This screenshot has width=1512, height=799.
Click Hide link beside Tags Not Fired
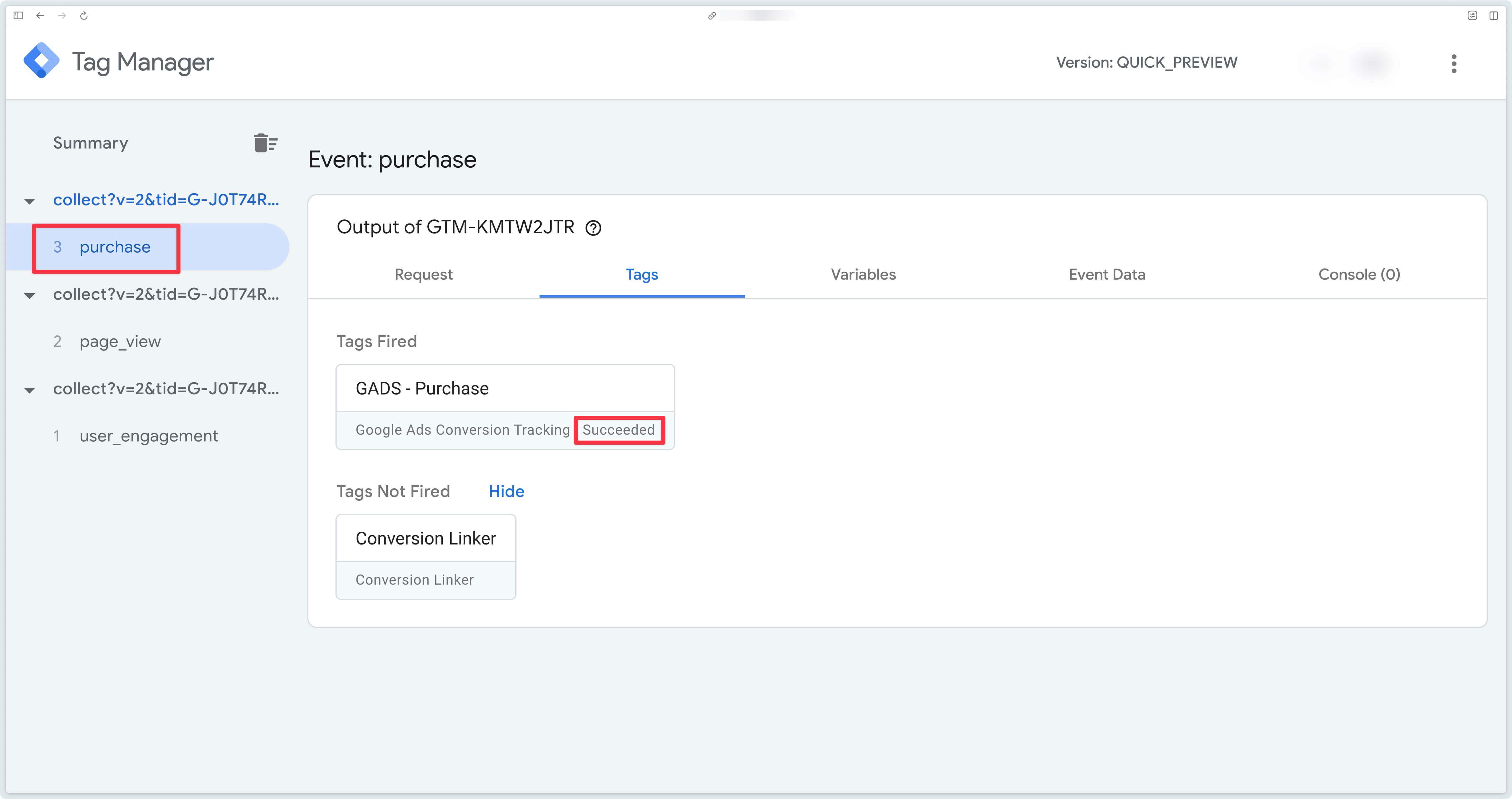[506, 491]
